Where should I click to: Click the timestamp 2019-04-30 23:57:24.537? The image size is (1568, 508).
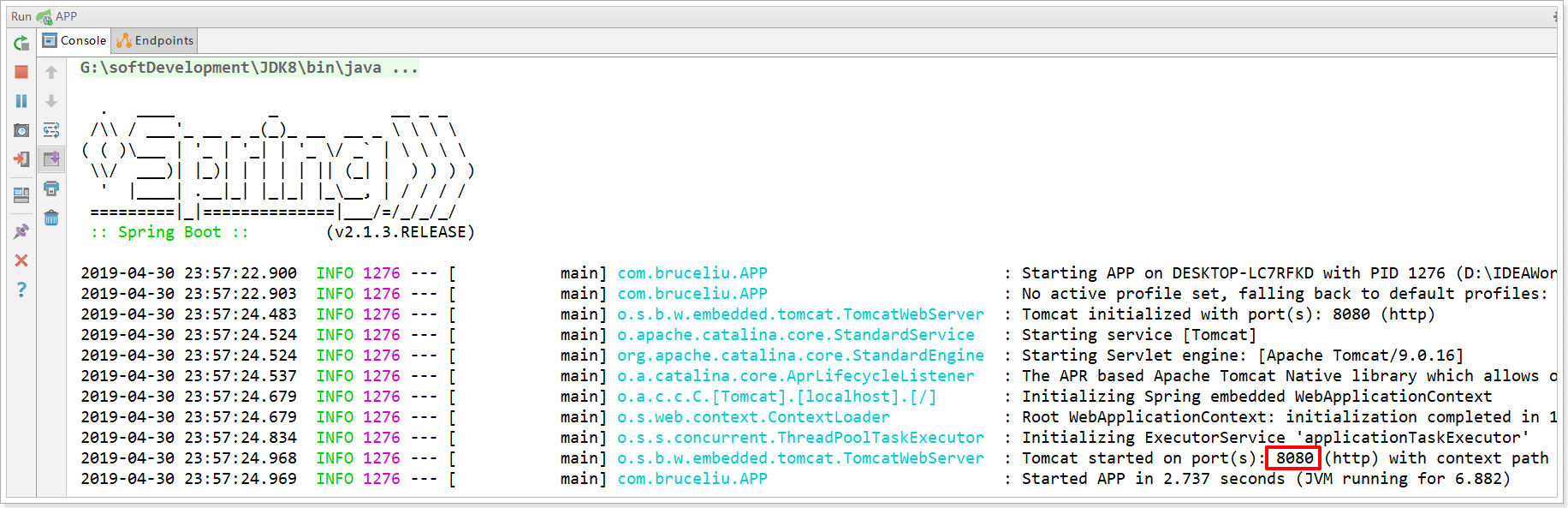coord(189,376)
